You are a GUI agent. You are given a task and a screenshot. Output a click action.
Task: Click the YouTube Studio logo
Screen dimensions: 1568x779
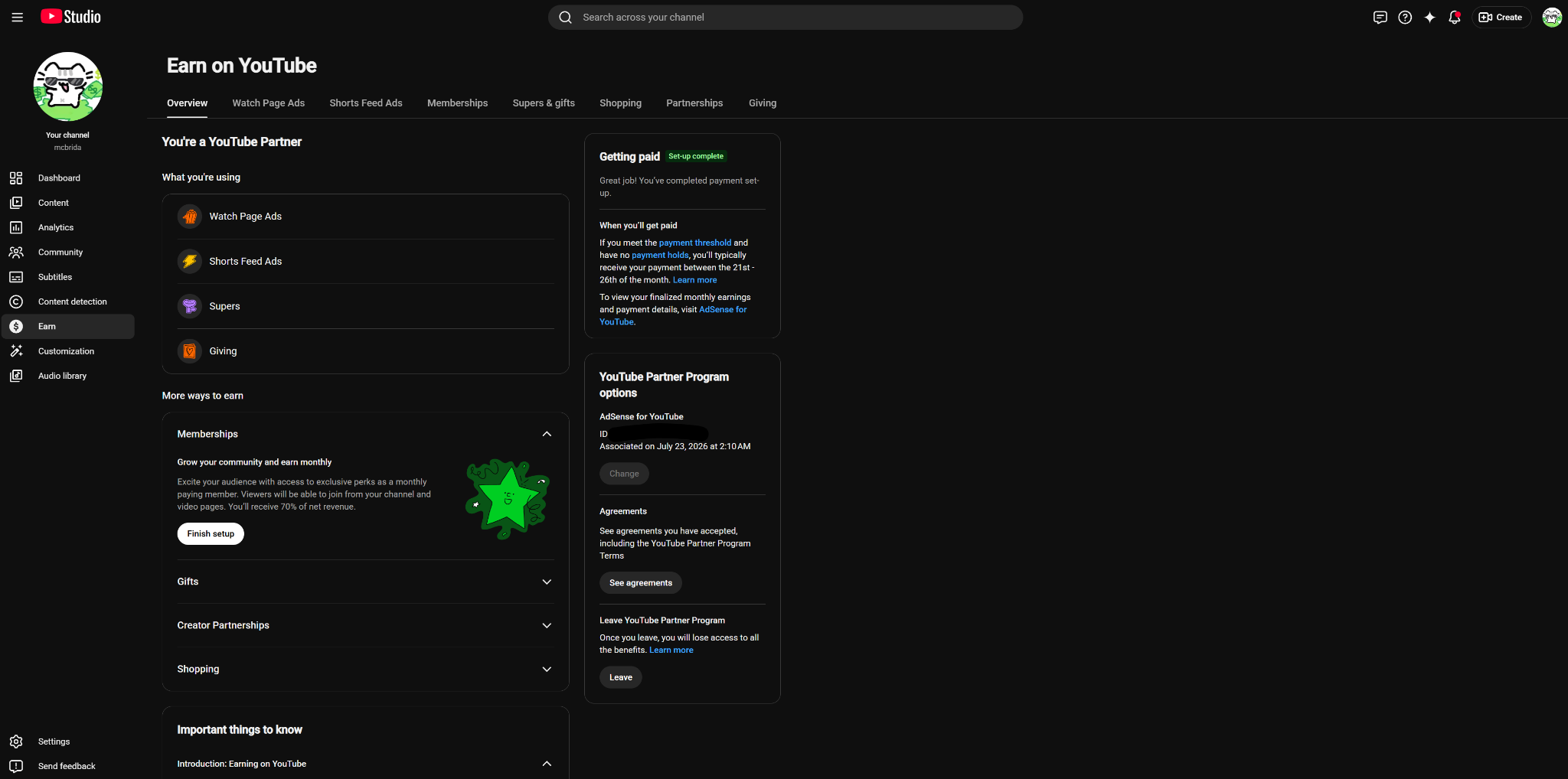point(70,17)
